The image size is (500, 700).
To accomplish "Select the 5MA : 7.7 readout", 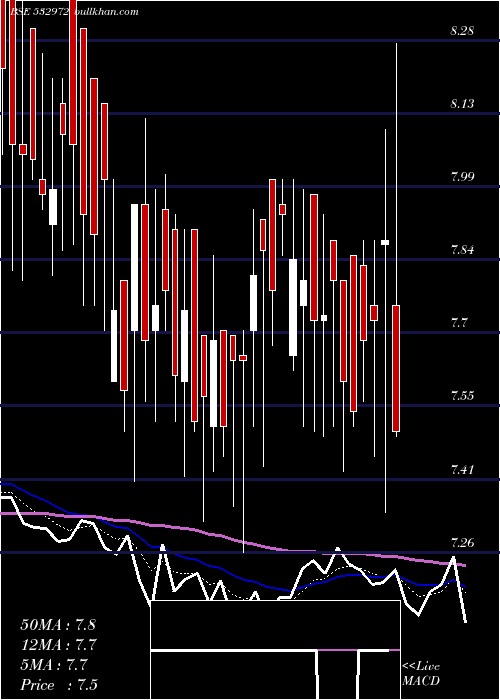I will 54,665.
